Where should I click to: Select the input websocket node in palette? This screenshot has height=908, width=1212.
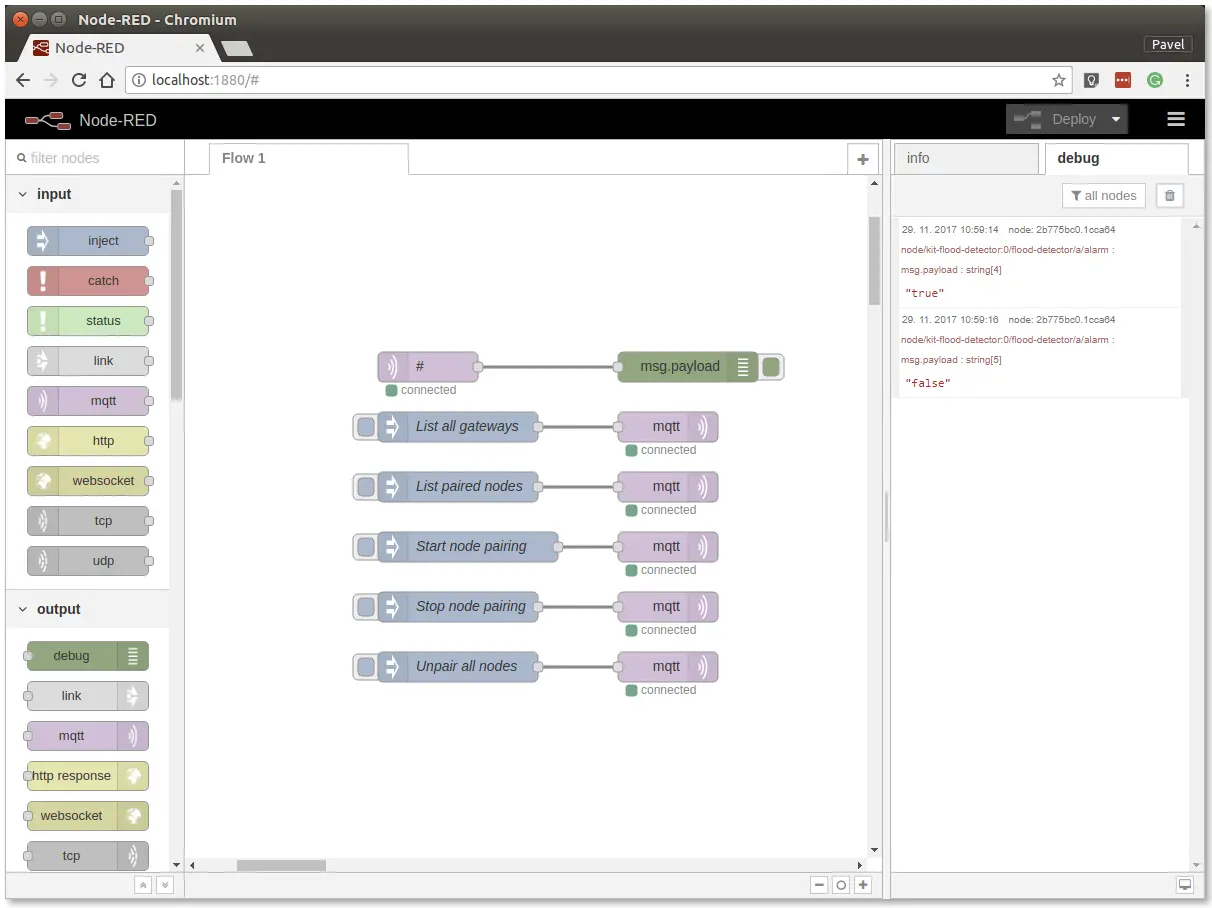click(x=88, y=481)
